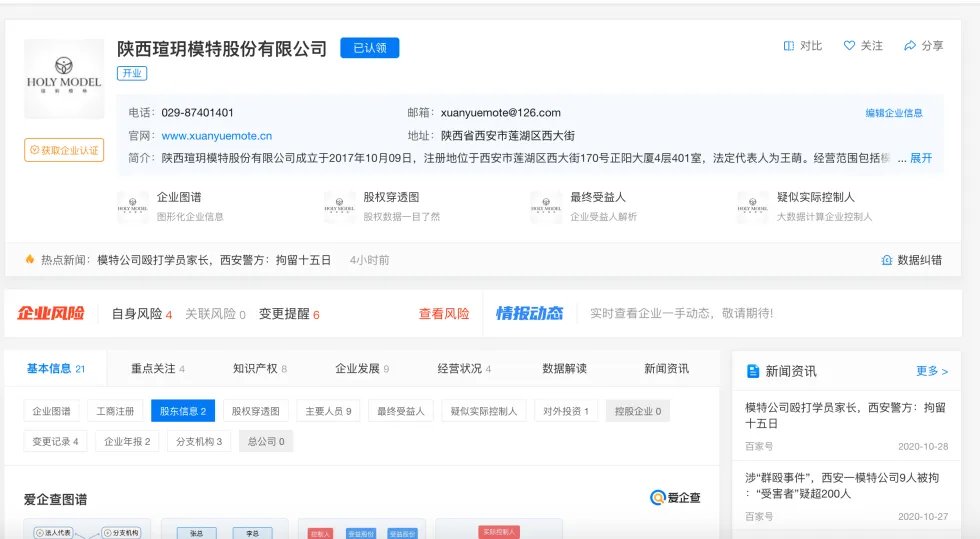Open 最终受益人 card icon

(546, 207)
